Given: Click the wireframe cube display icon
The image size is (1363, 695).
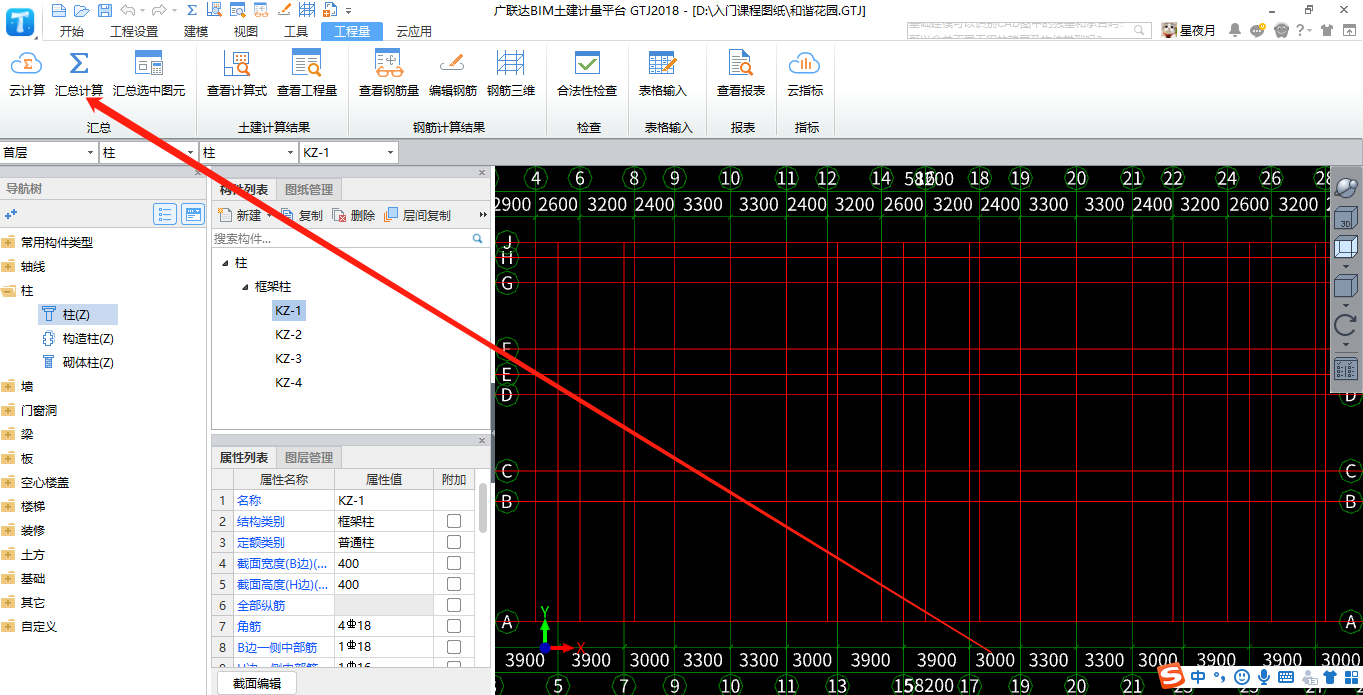Looking at the screenshot, I should pyautogui.click(x=1346, y=246).
